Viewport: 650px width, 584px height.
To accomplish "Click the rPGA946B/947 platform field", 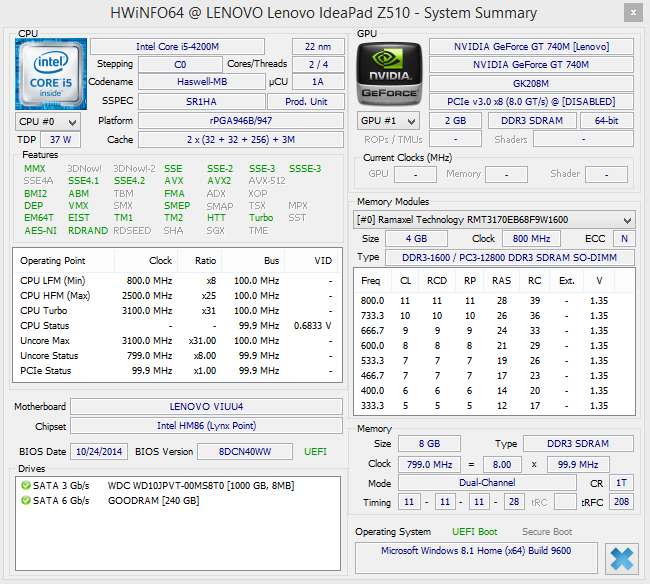I will coord(241,121).
